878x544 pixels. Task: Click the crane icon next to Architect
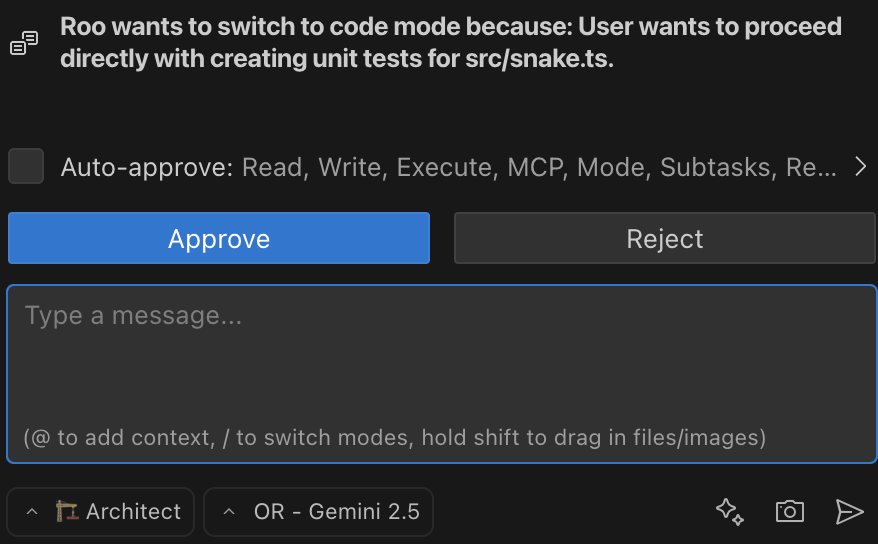pos(67,512)
